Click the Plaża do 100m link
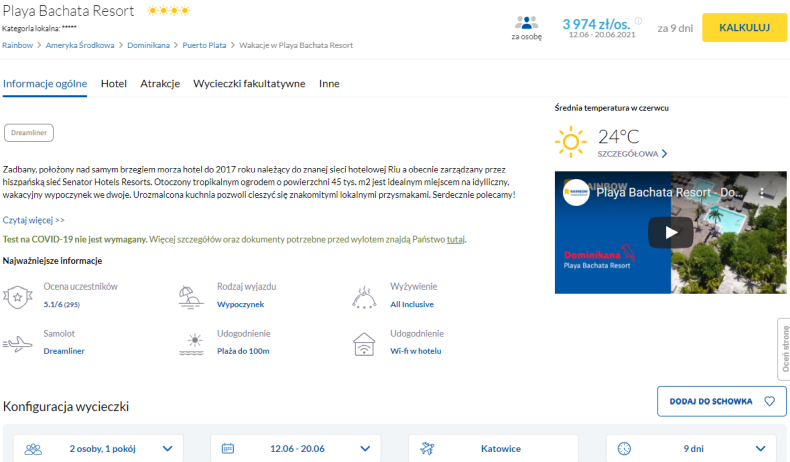This screenshot has width=790, height=462. tap(243, 351)
